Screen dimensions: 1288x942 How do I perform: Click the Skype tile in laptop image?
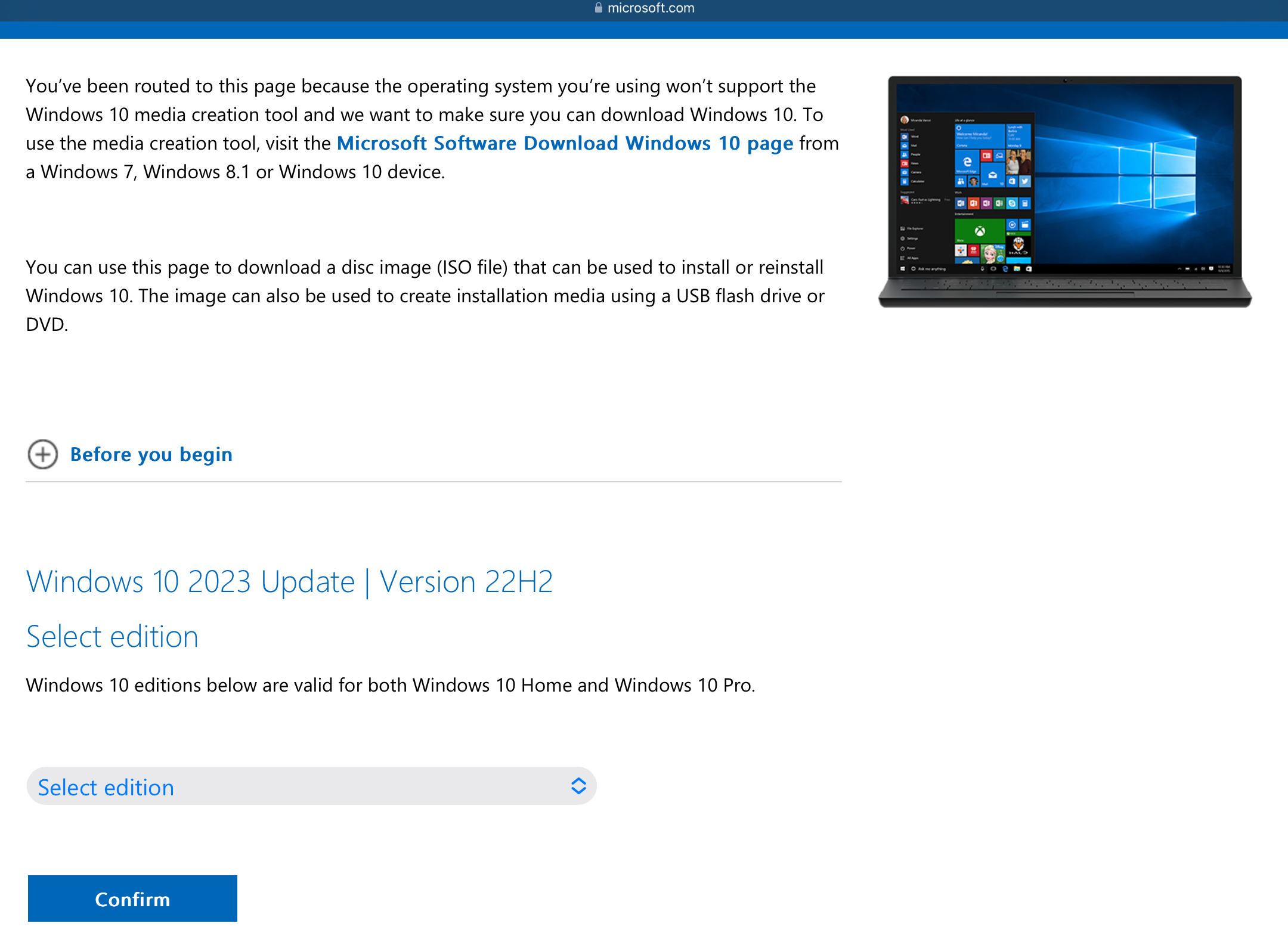click(1012, 203)
